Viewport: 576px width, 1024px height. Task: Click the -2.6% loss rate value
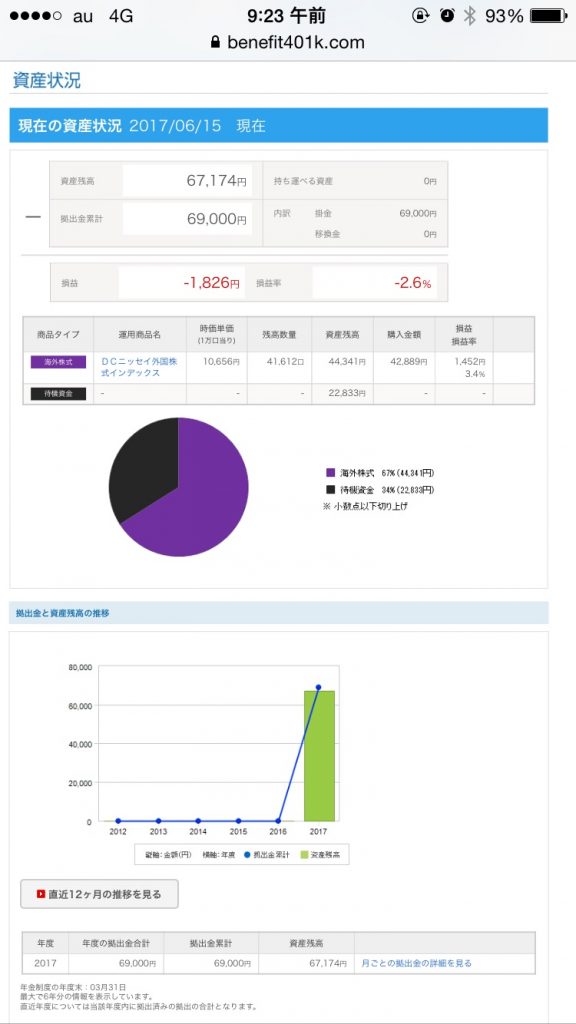(413, 283)
